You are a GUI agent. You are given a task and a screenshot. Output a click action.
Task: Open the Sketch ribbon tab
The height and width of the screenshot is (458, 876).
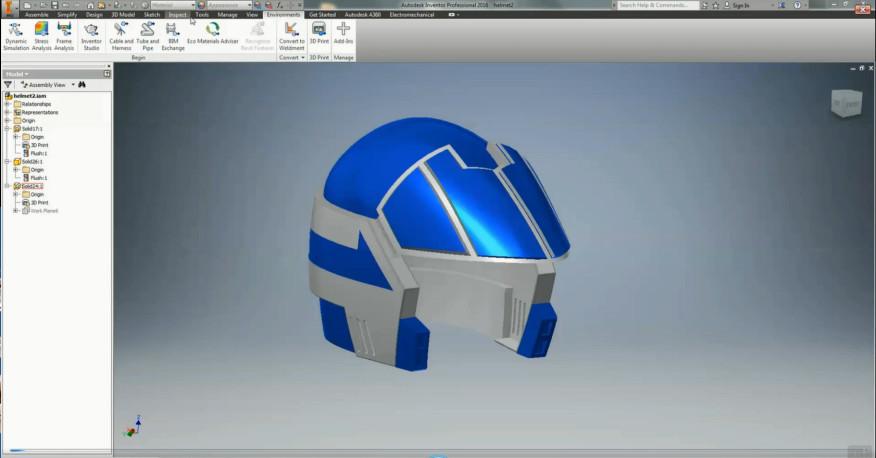coord(151,15)
